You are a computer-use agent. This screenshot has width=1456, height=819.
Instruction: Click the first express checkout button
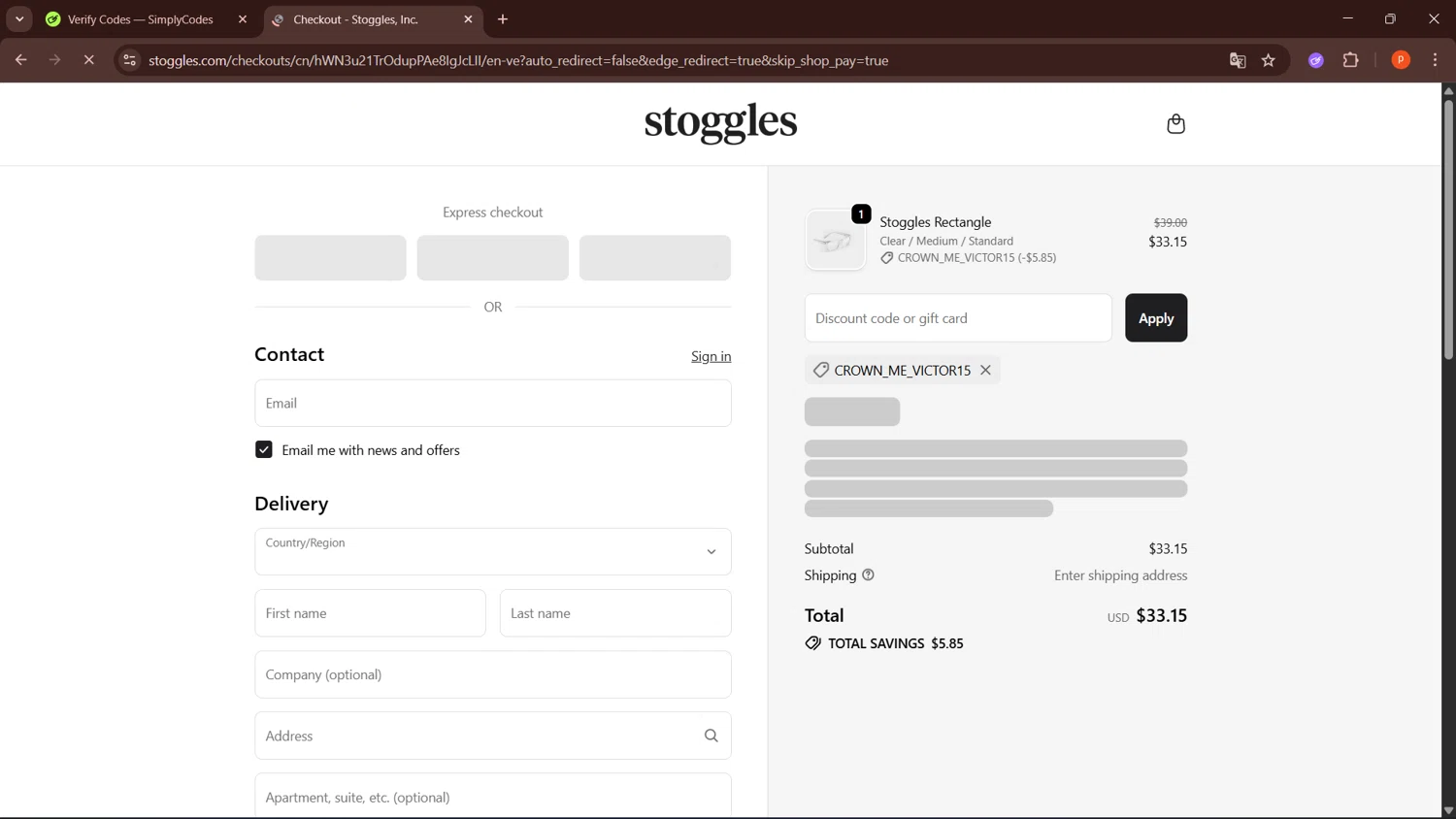pyautogui.click(x=330, y=258)
